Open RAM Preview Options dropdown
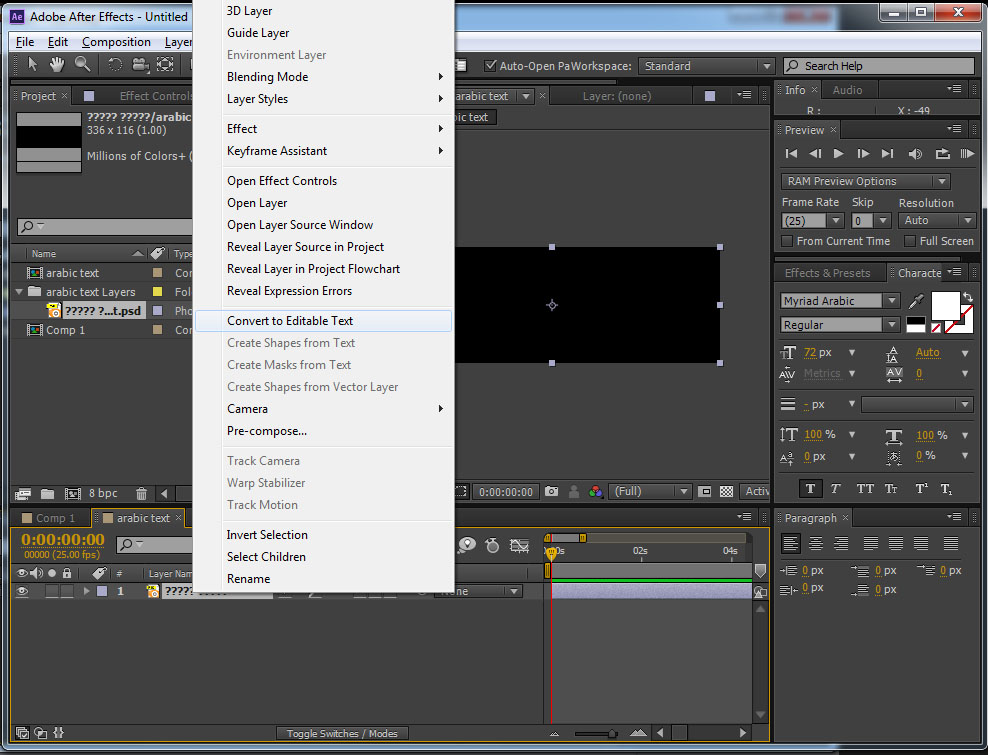The image size is (988, 755). pyautogui.click(x=865, y=181)
